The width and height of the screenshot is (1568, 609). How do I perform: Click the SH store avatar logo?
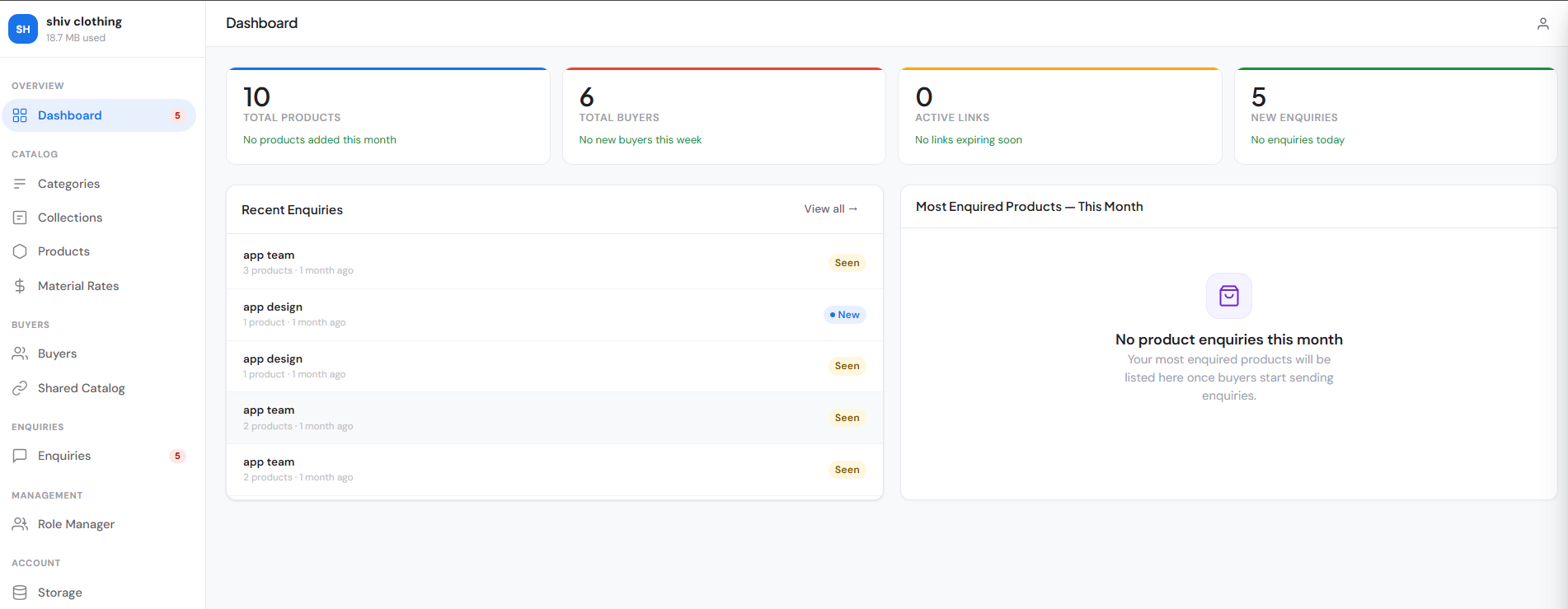tap(23, 29)
